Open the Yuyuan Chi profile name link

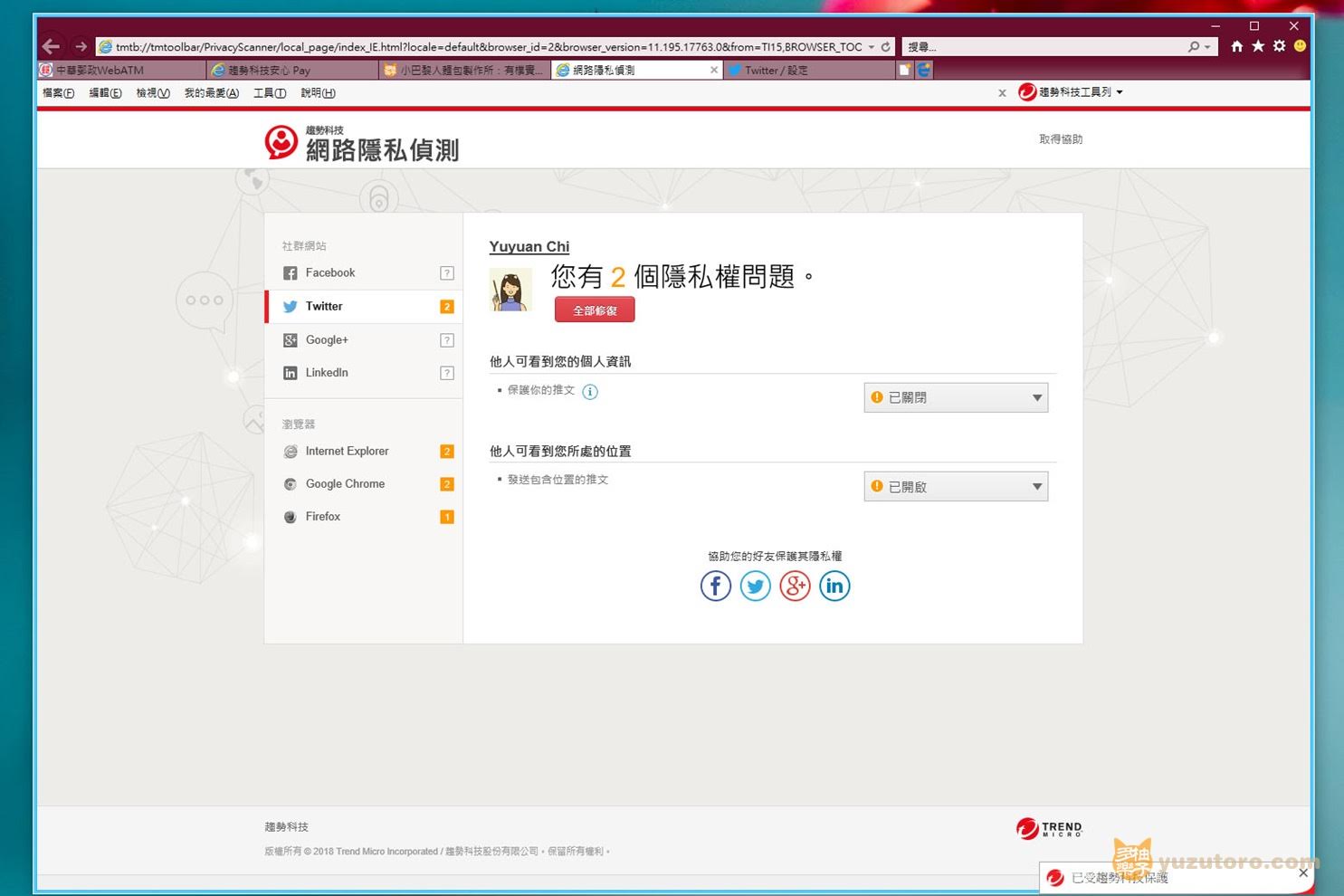point(529,247)
